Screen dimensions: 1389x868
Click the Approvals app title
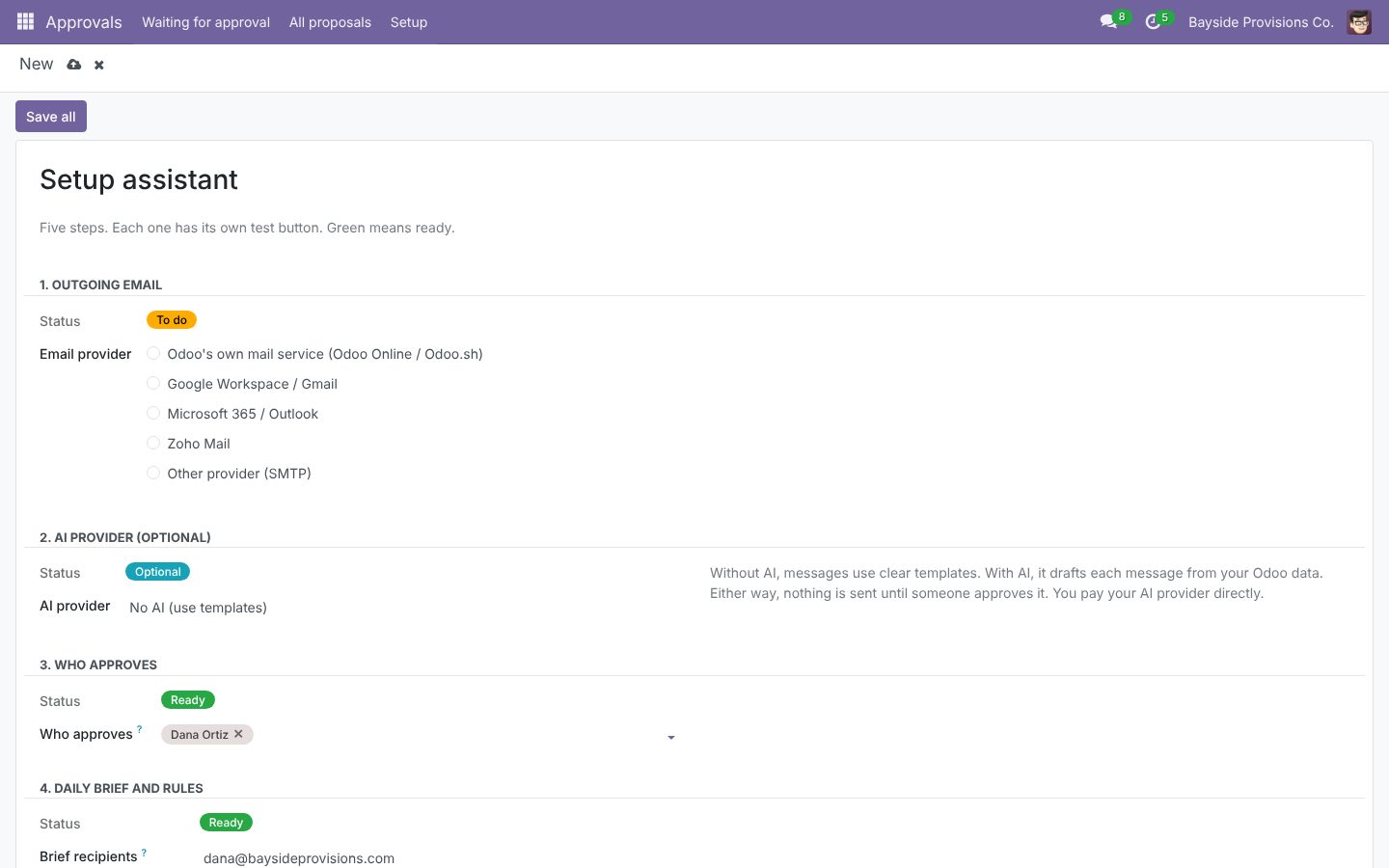[84, 22]
